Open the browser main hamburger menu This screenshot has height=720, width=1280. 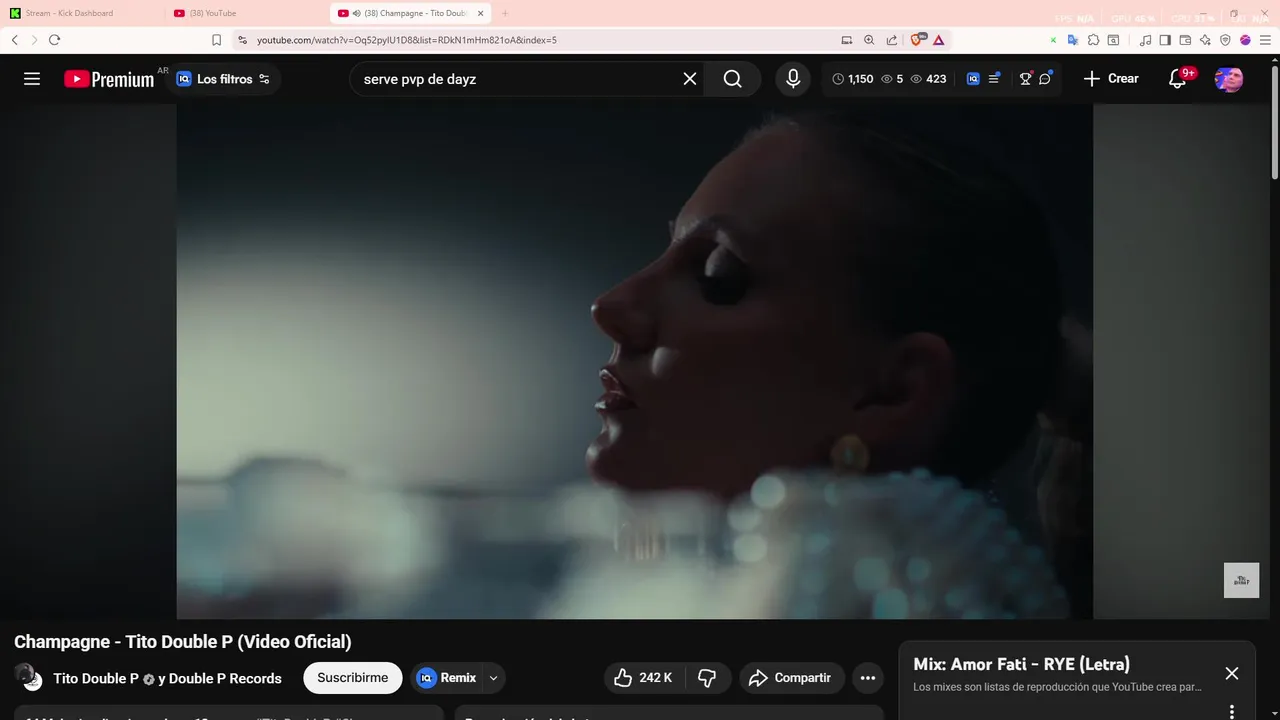1265,40
